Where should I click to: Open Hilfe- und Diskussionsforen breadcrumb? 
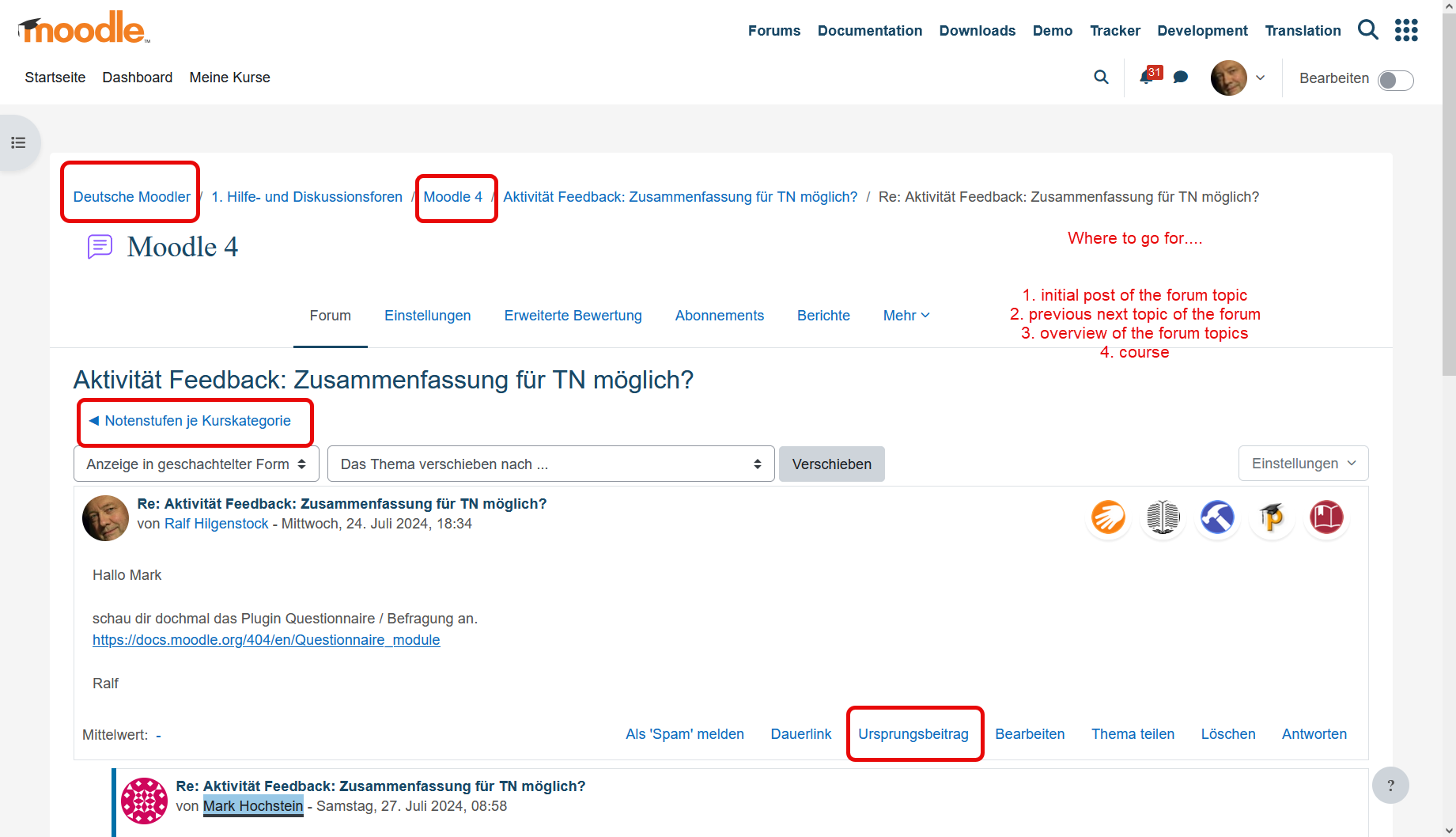tap(307, 197)
